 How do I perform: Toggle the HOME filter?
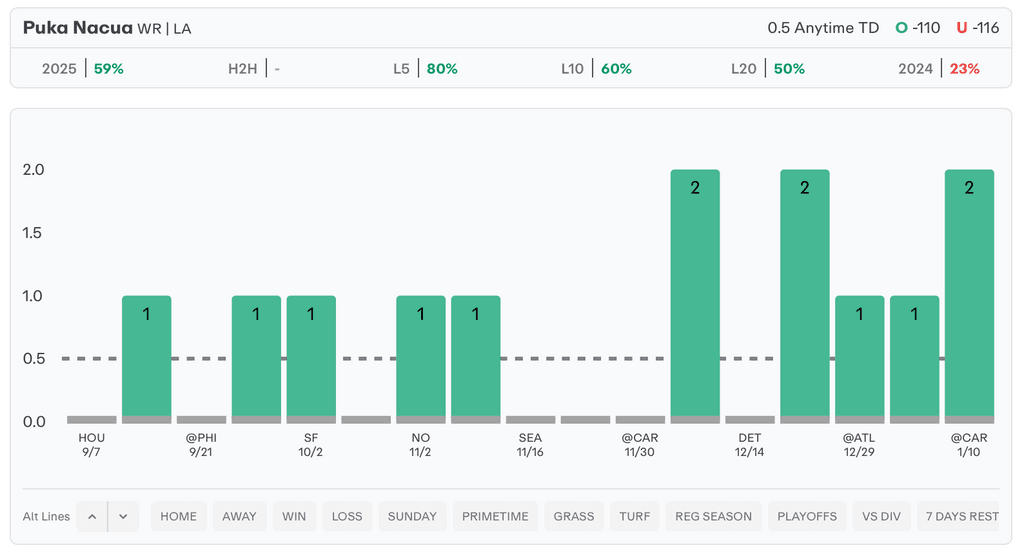tap(178, 516)
